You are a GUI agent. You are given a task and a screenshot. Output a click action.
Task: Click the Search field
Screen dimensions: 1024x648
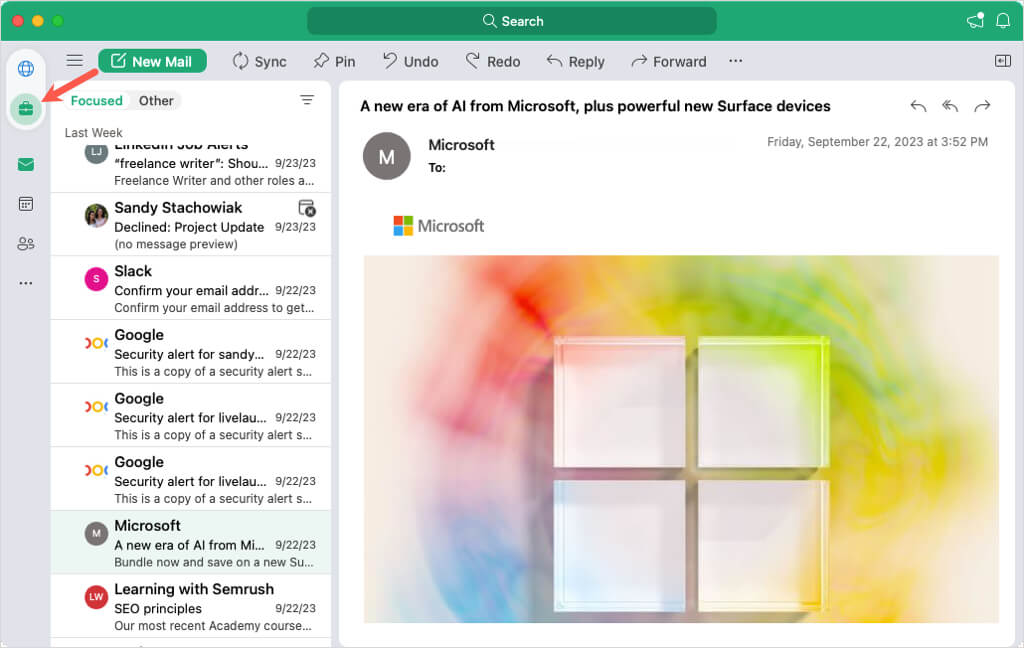tap(512, 21)
